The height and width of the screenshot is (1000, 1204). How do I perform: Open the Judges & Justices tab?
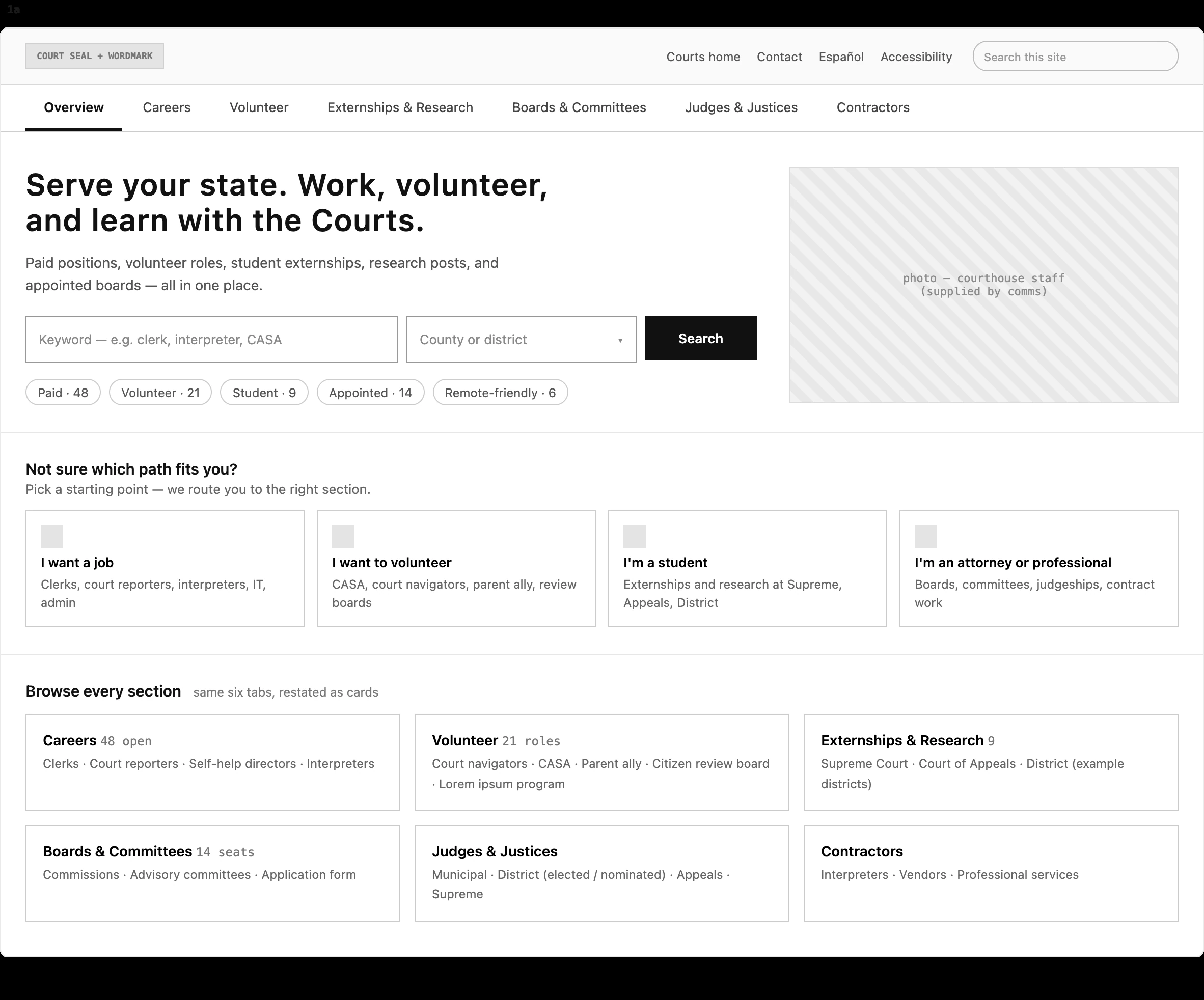742,108
